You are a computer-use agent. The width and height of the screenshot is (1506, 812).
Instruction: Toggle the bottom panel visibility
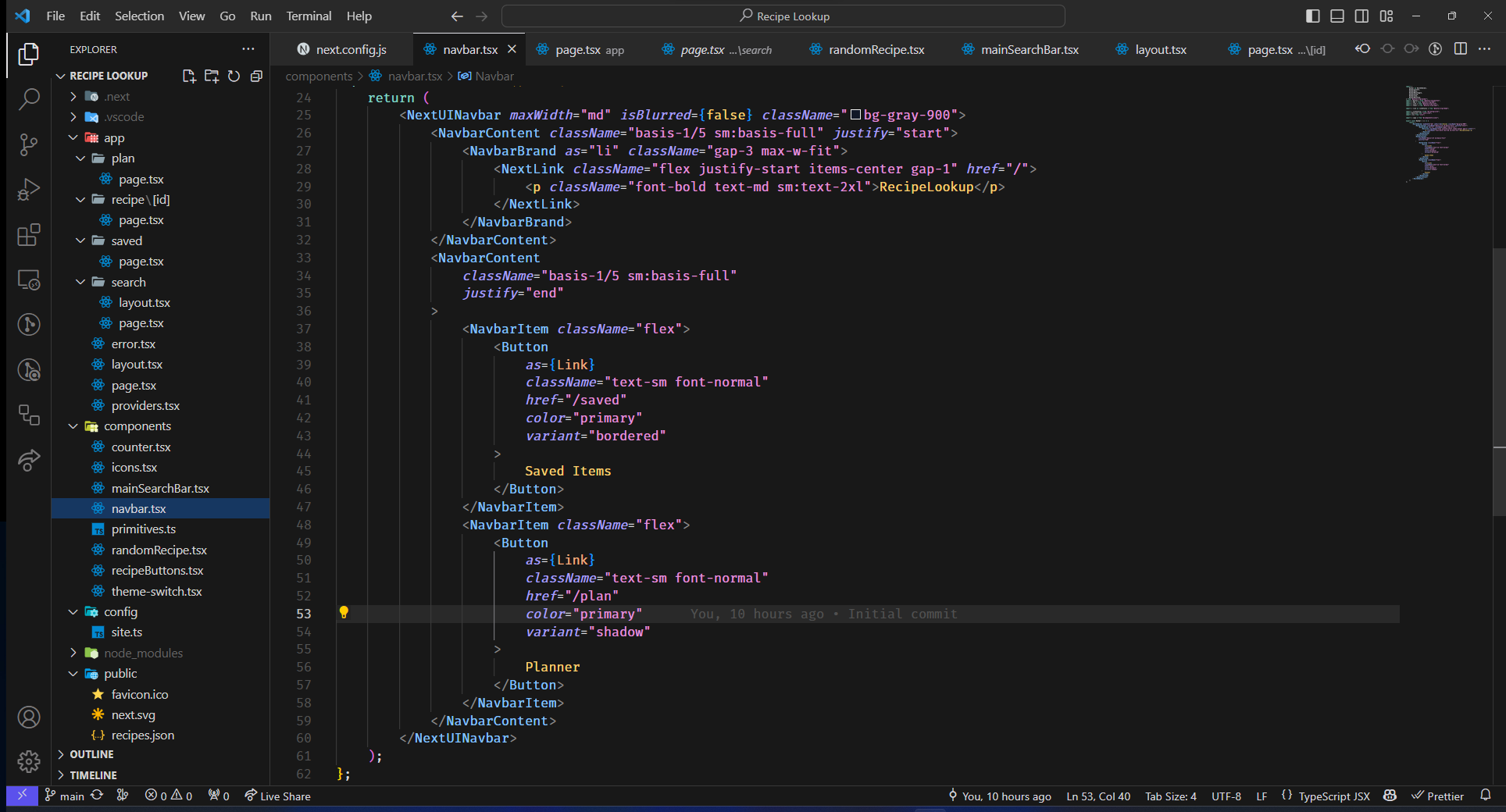[x=1337, y=16]
